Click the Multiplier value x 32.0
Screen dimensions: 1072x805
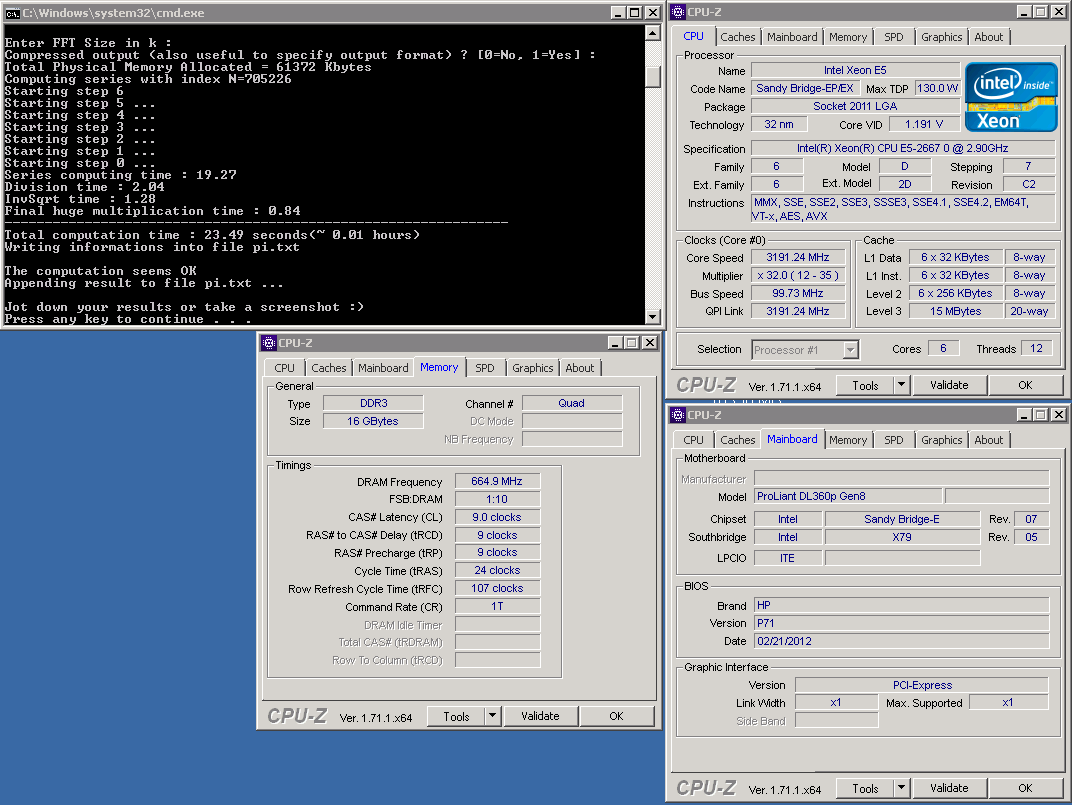797,275
